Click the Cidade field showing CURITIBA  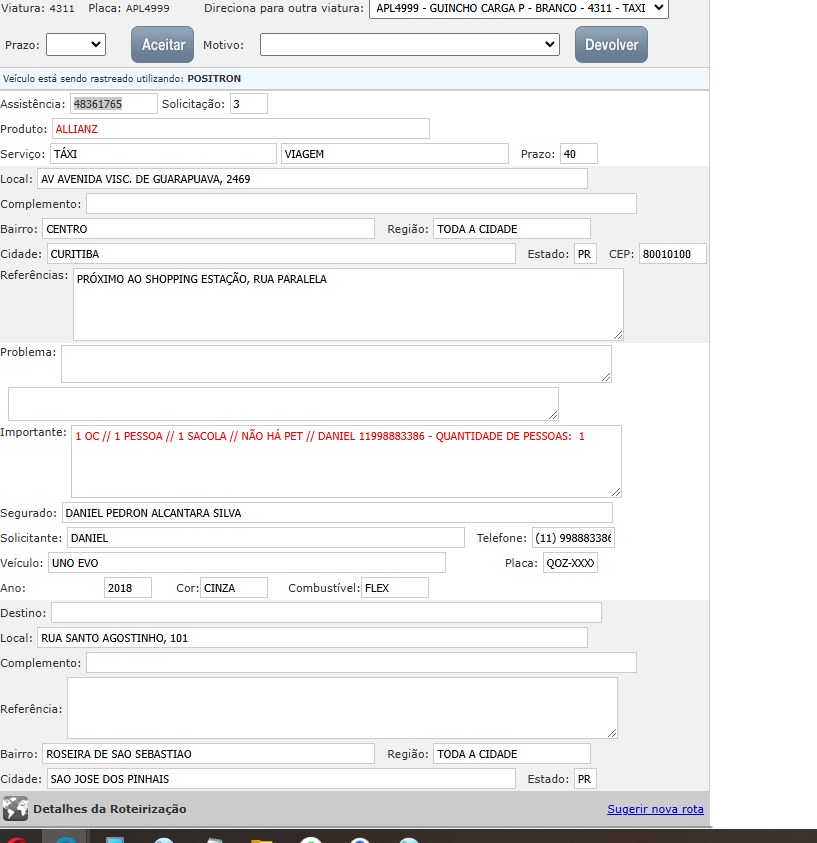(281, 254)
